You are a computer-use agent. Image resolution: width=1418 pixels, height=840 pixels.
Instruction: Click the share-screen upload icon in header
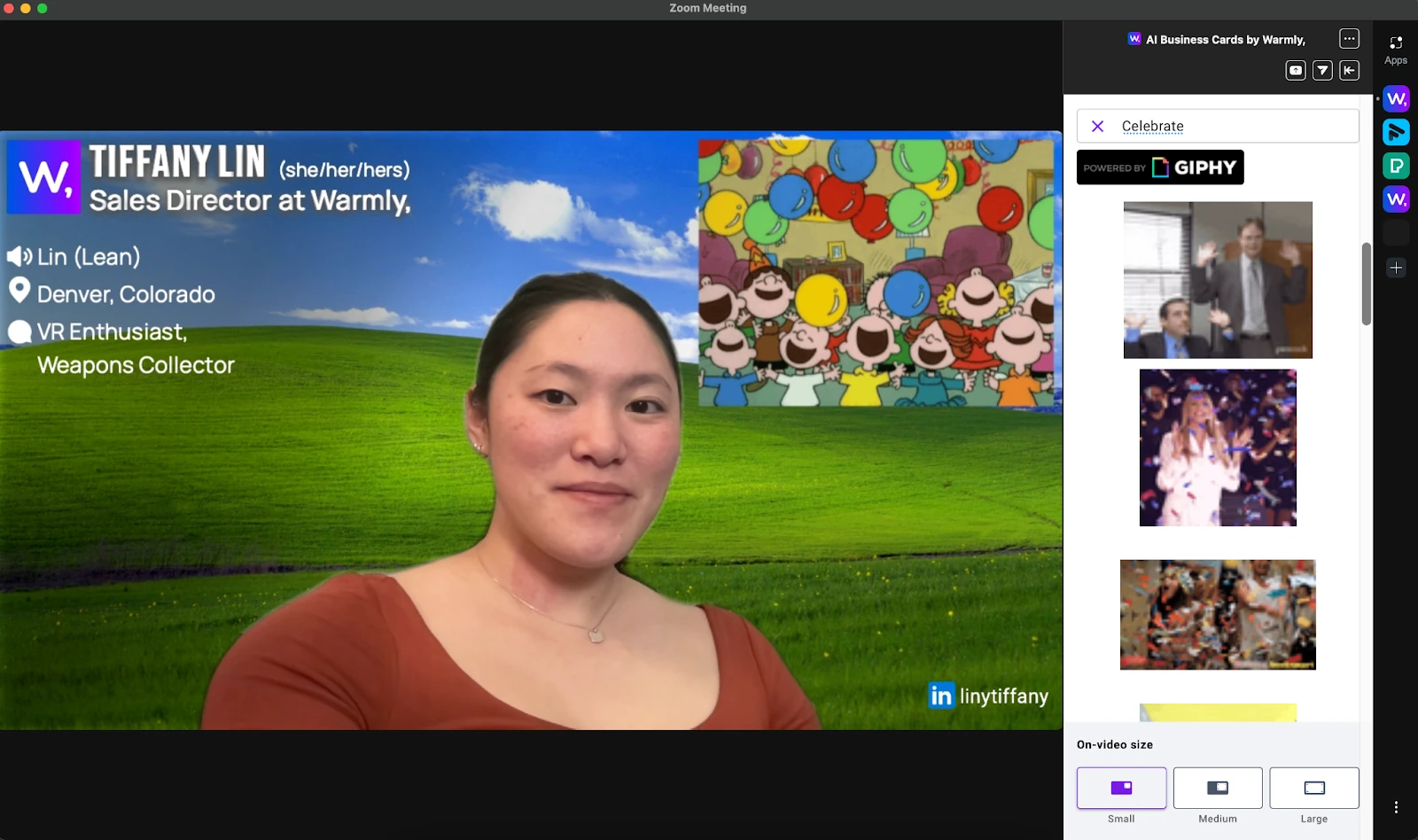1296,70
